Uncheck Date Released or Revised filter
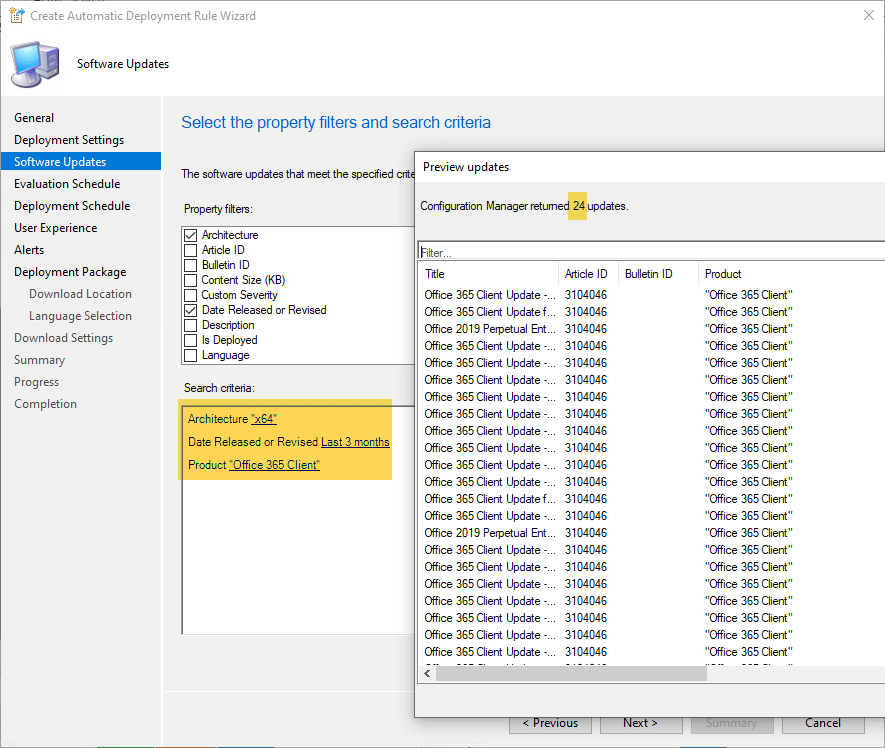This screenshot has width=885, height=748. click(x=191, y=310)
